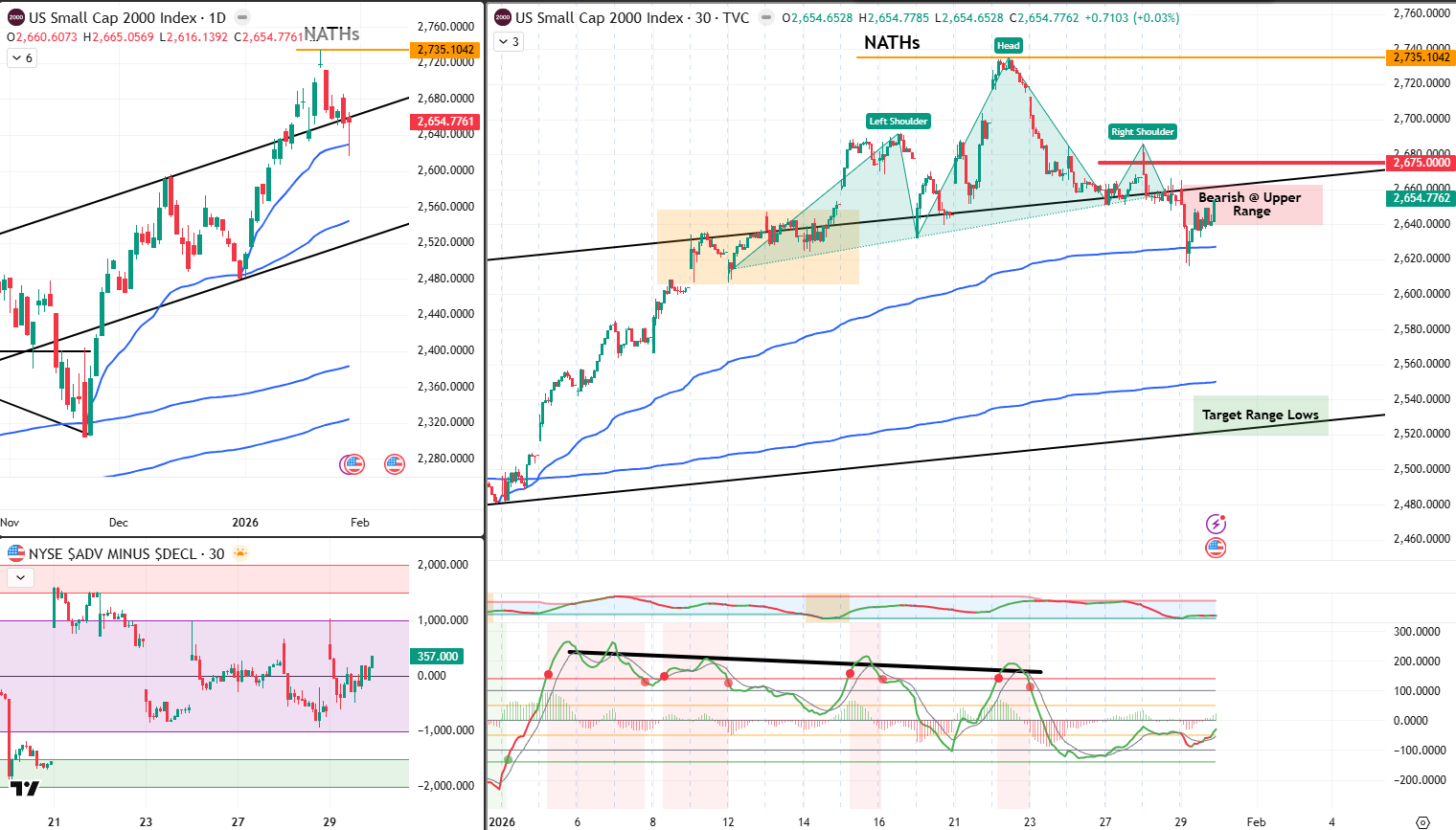The width and height of the screenshot is (1456, 830).
Task: Click the sun icon beside the NYSE $ADV title
Action: pos(239,552)
